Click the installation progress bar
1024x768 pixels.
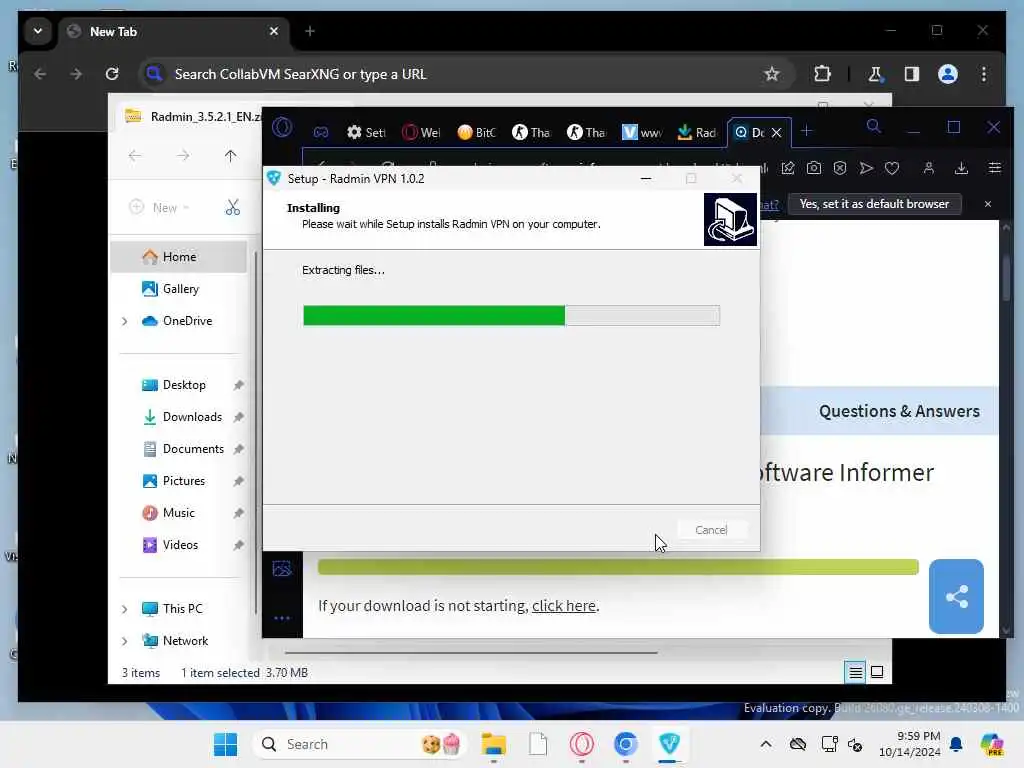click(511, 315)
